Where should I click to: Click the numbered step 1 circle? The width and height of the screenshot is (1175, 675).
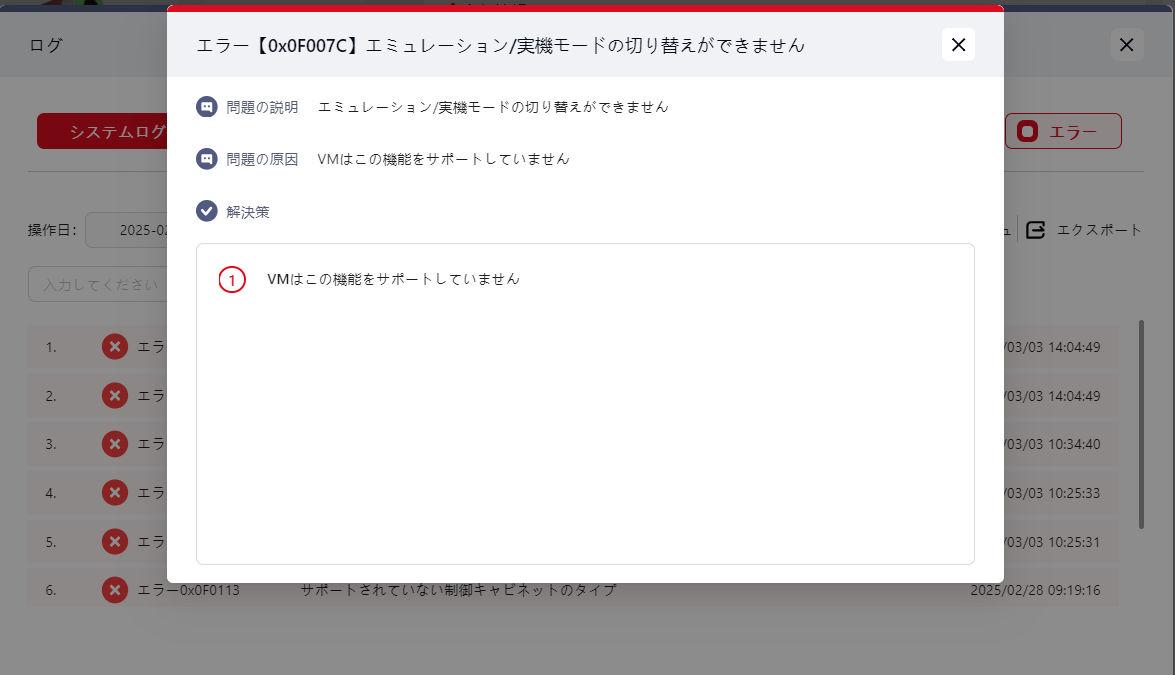[x=232, y=281]
